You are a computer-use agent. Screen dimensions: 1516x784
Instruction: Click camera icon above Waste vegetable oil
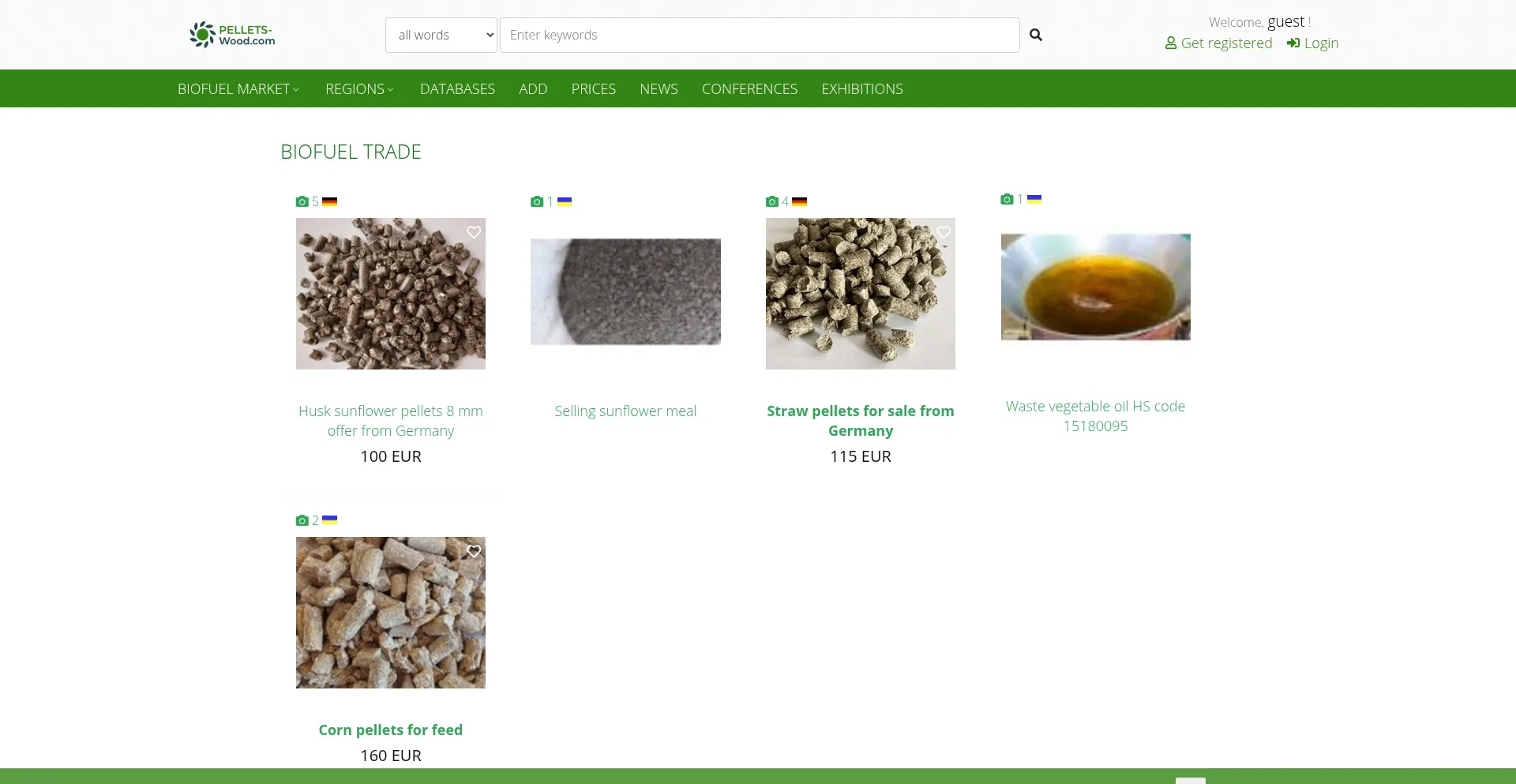point(1007,200)
